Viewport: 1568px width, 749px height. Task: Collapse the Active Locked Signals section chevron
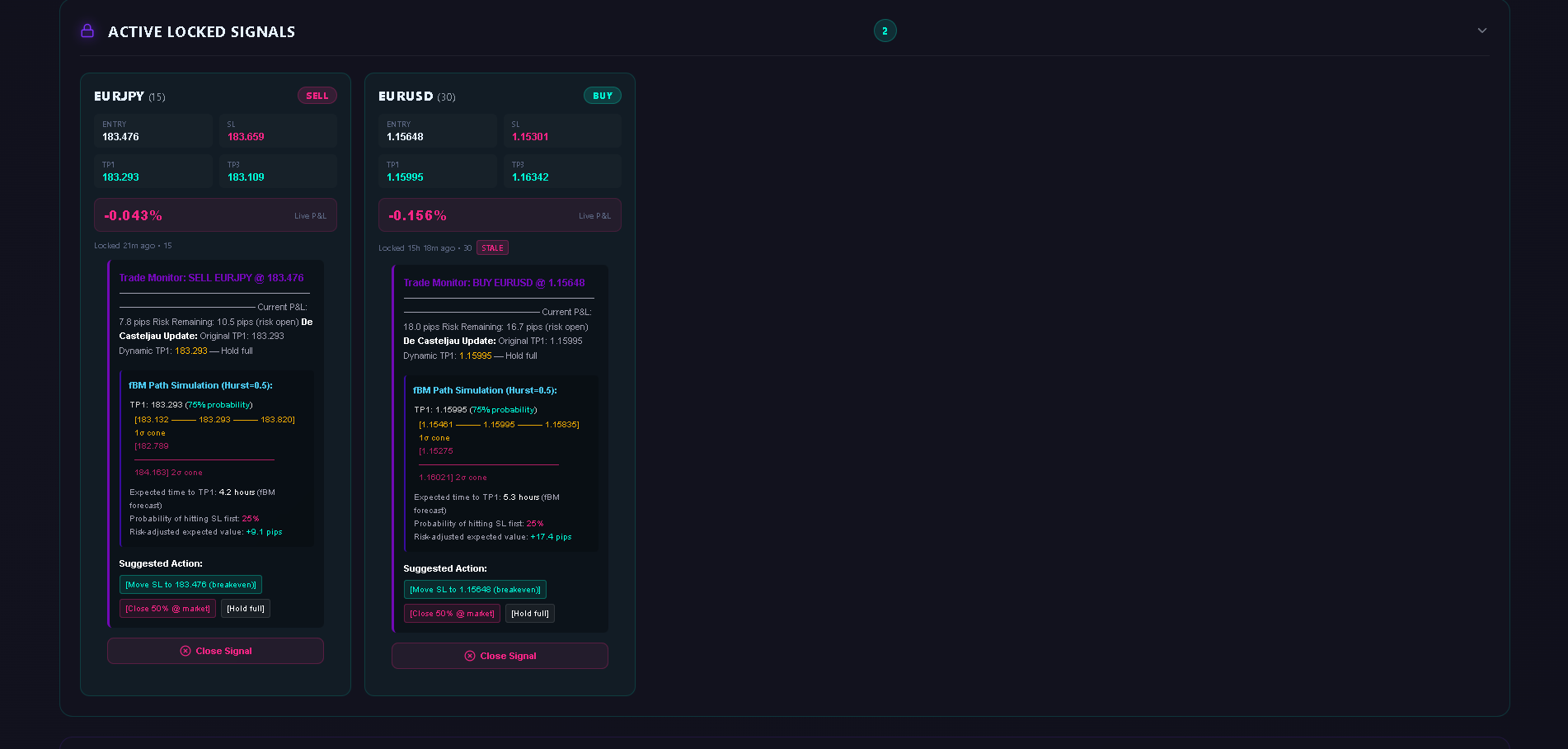tap(1481, 31)
